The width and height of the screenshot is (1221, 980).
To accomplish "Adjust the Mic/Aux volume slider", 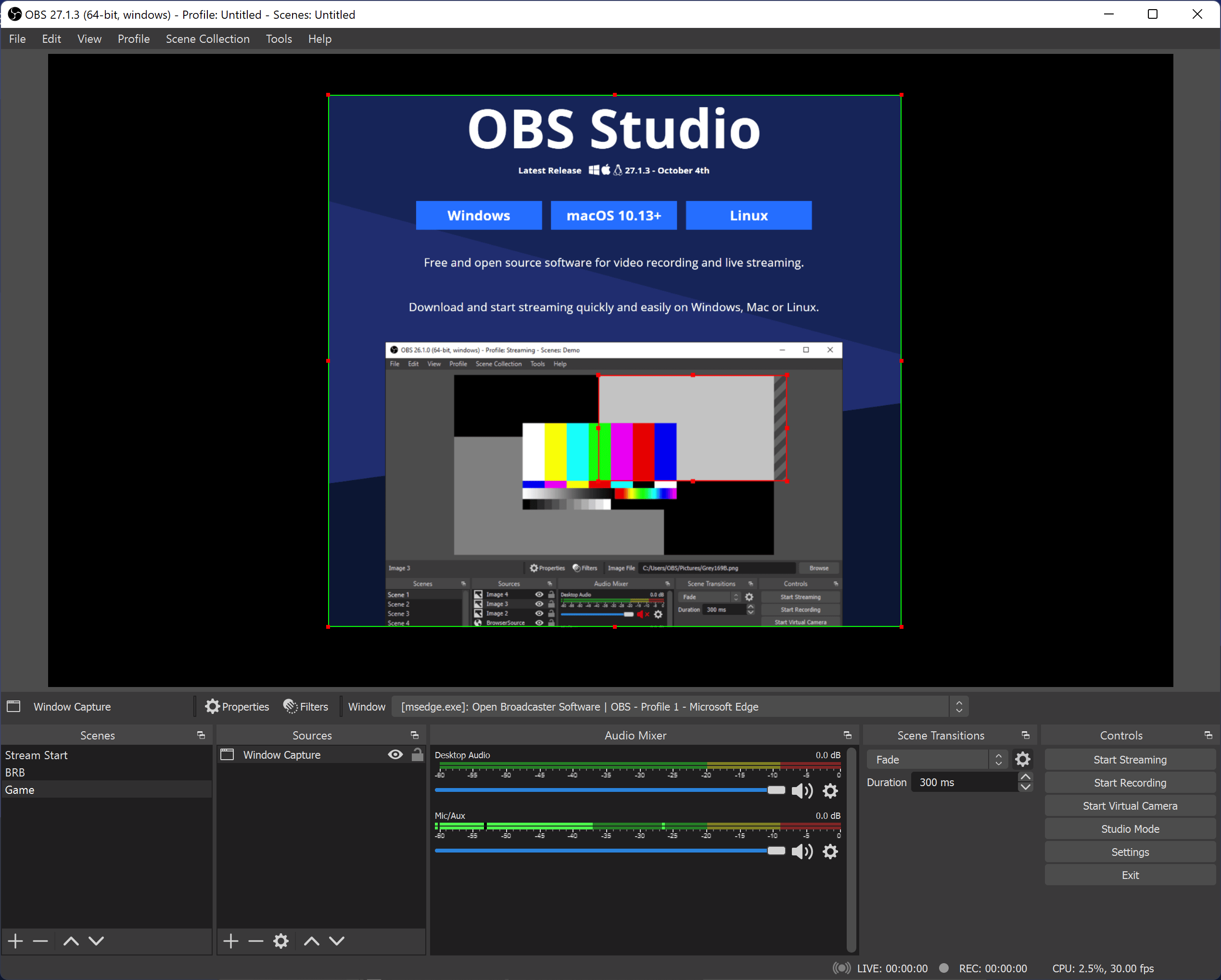I will 776,850.
